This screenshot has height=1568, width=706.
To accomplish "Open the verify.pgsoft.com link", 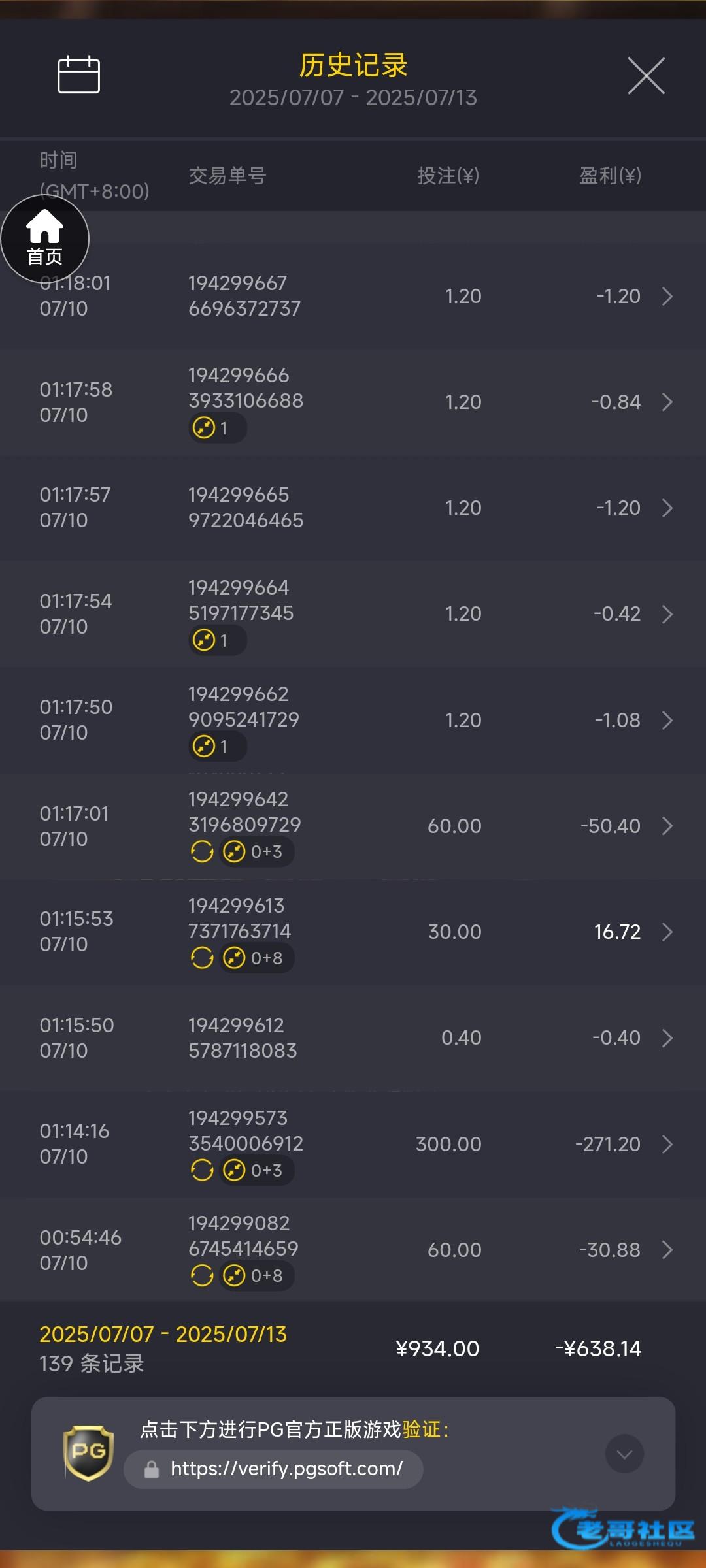I will click(286, 1469).
